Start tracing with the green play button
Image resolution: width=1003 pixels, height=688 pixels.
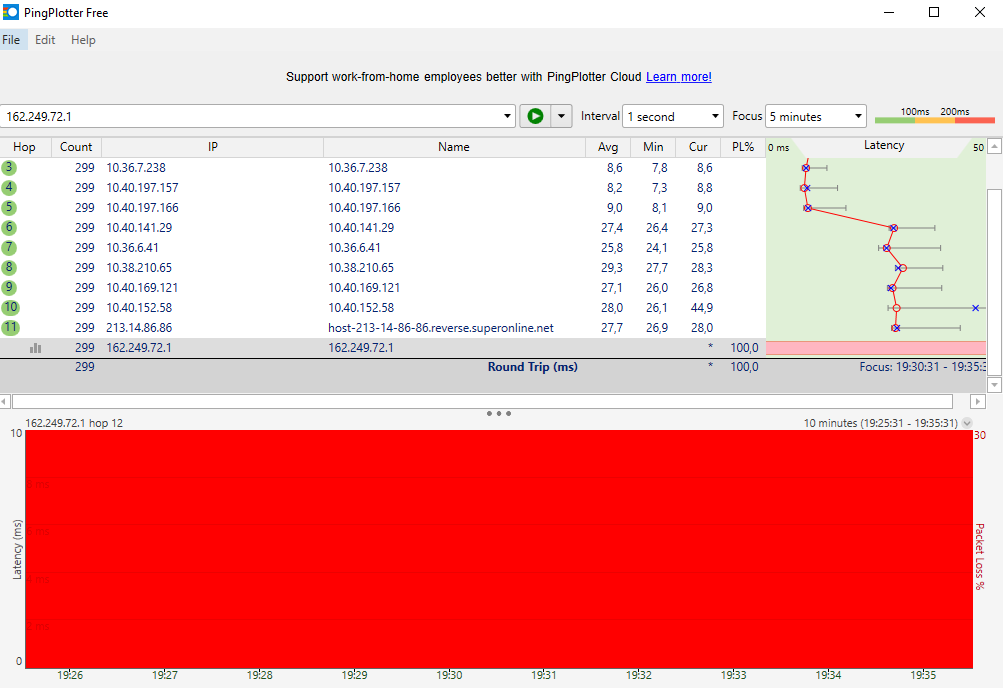click(535, 116)
